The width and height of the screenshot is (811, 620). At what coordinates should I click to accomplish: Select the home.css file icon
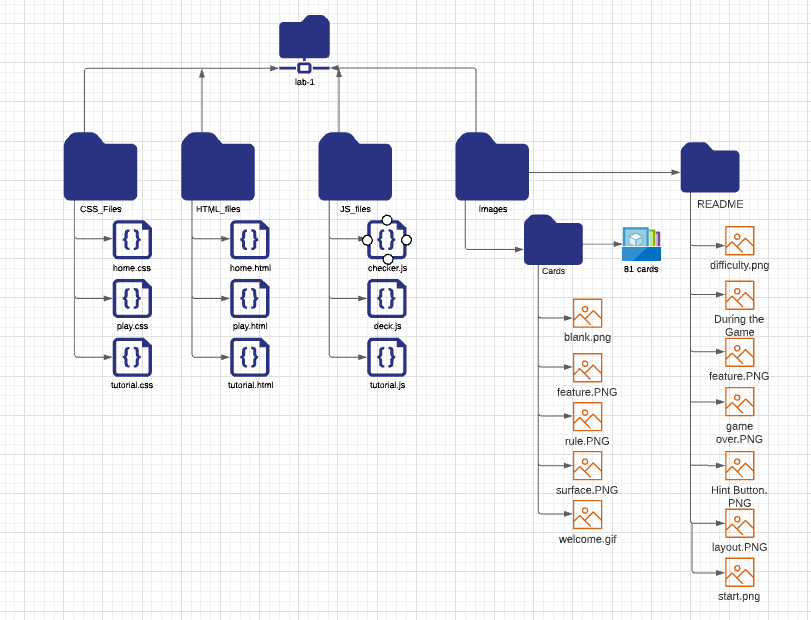click(x=132, y=239)
